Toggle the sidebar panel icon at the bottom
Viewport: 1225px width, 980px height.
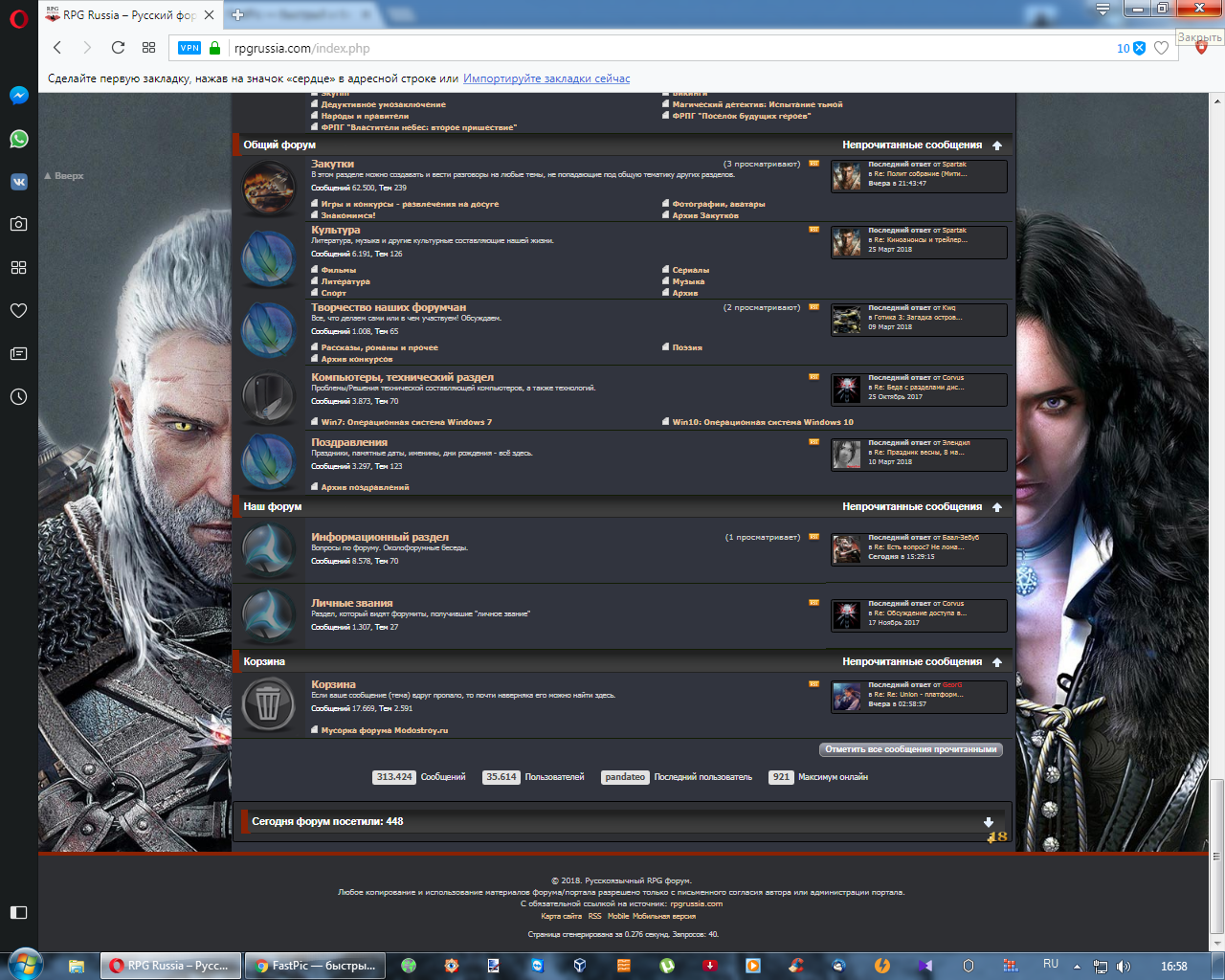point(19,912)
